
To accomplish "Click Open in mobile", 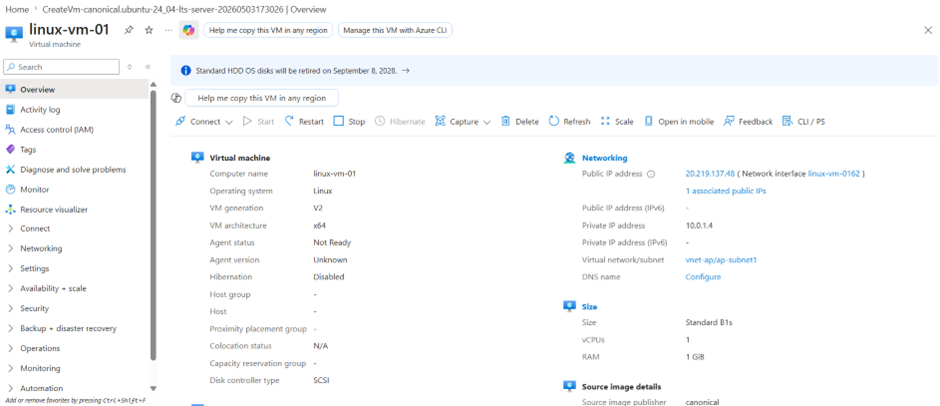I will pos(679,122).
